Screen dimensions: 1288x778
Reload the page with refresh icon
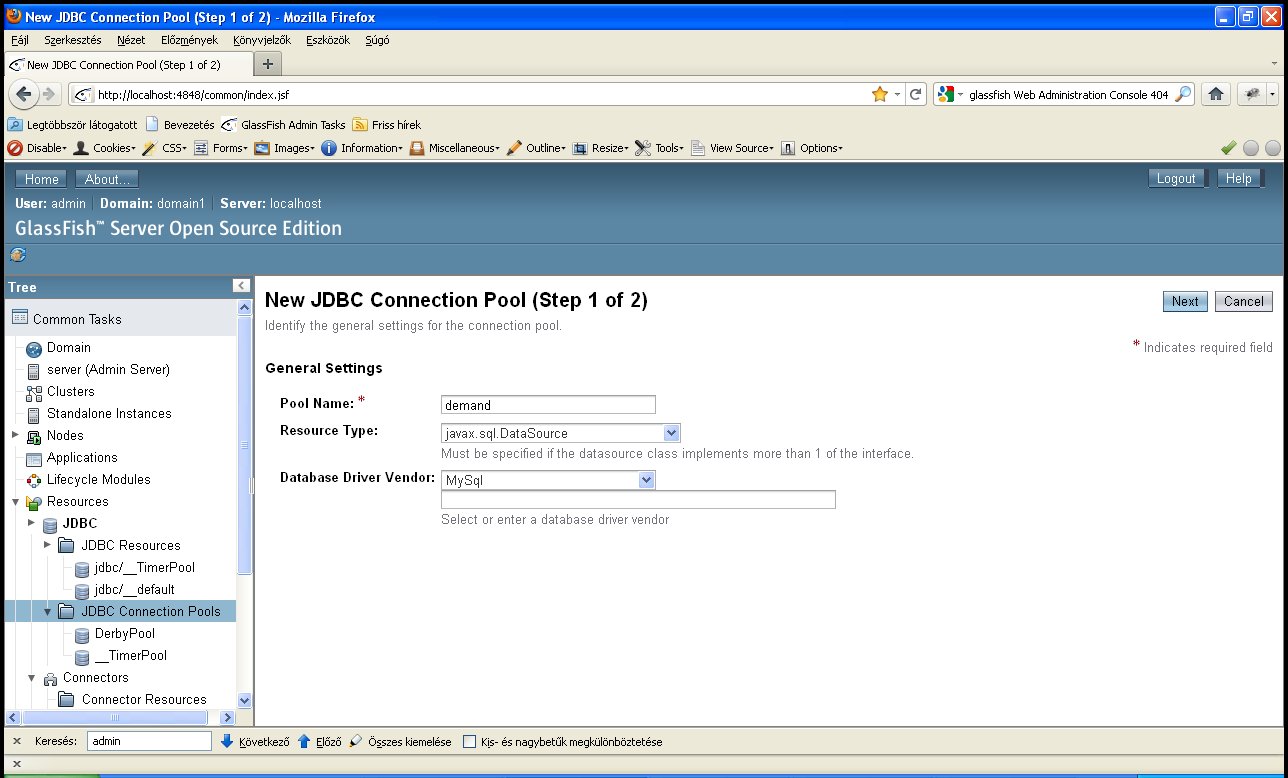point(915,94)
